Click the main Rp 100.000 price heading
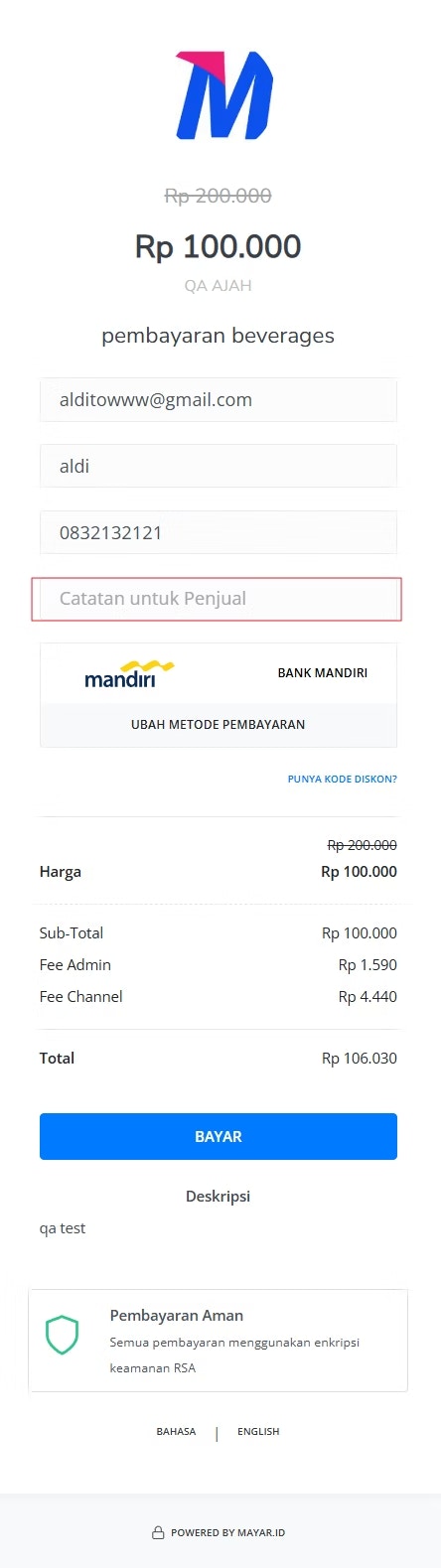The width and height of the screenshot is (441, 1568). [219, 246]
